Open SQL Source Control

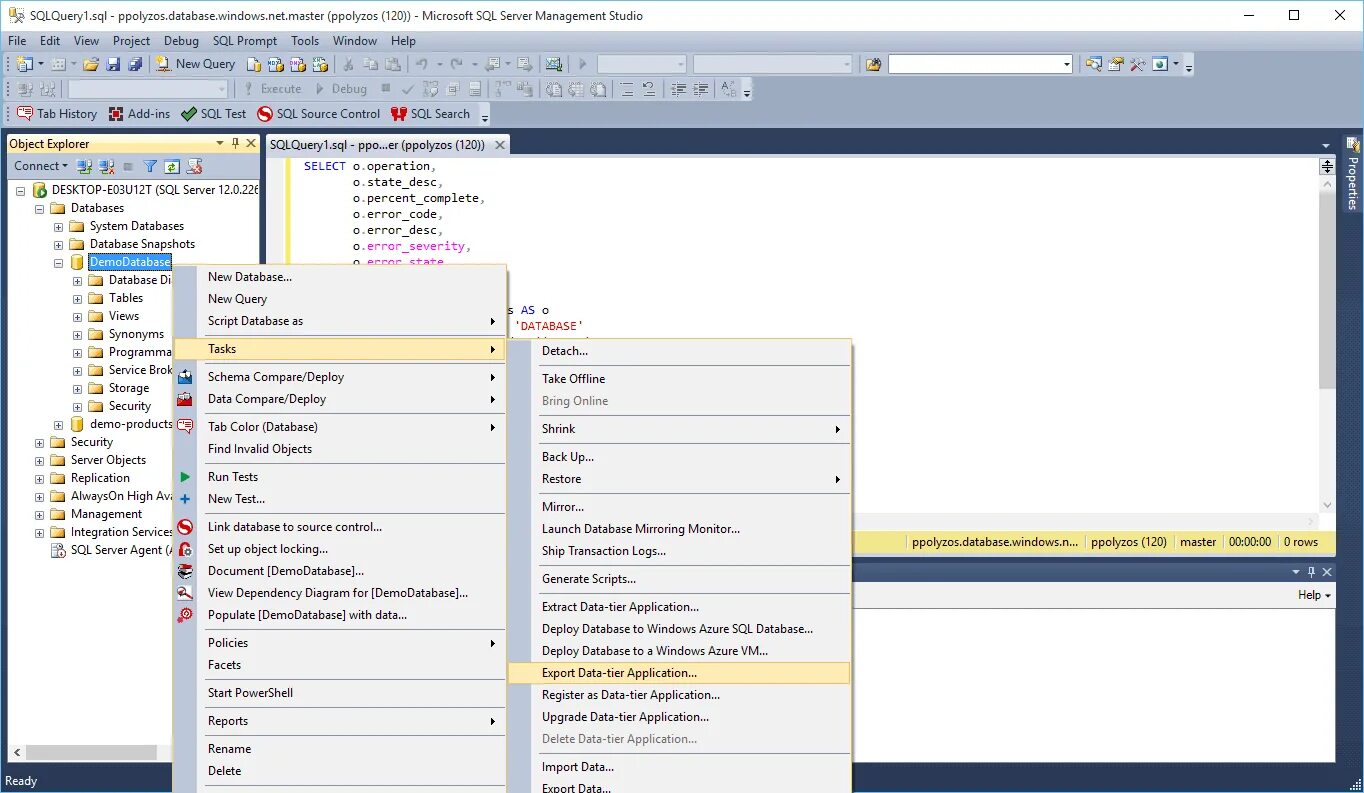(x=318, y=114)
